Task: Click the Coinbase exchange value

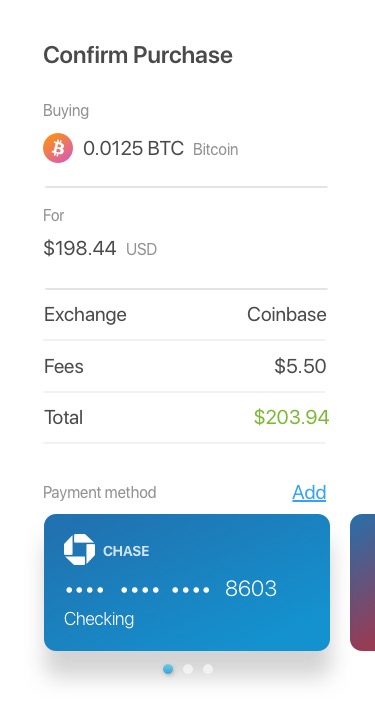Action: pos(287,315)
